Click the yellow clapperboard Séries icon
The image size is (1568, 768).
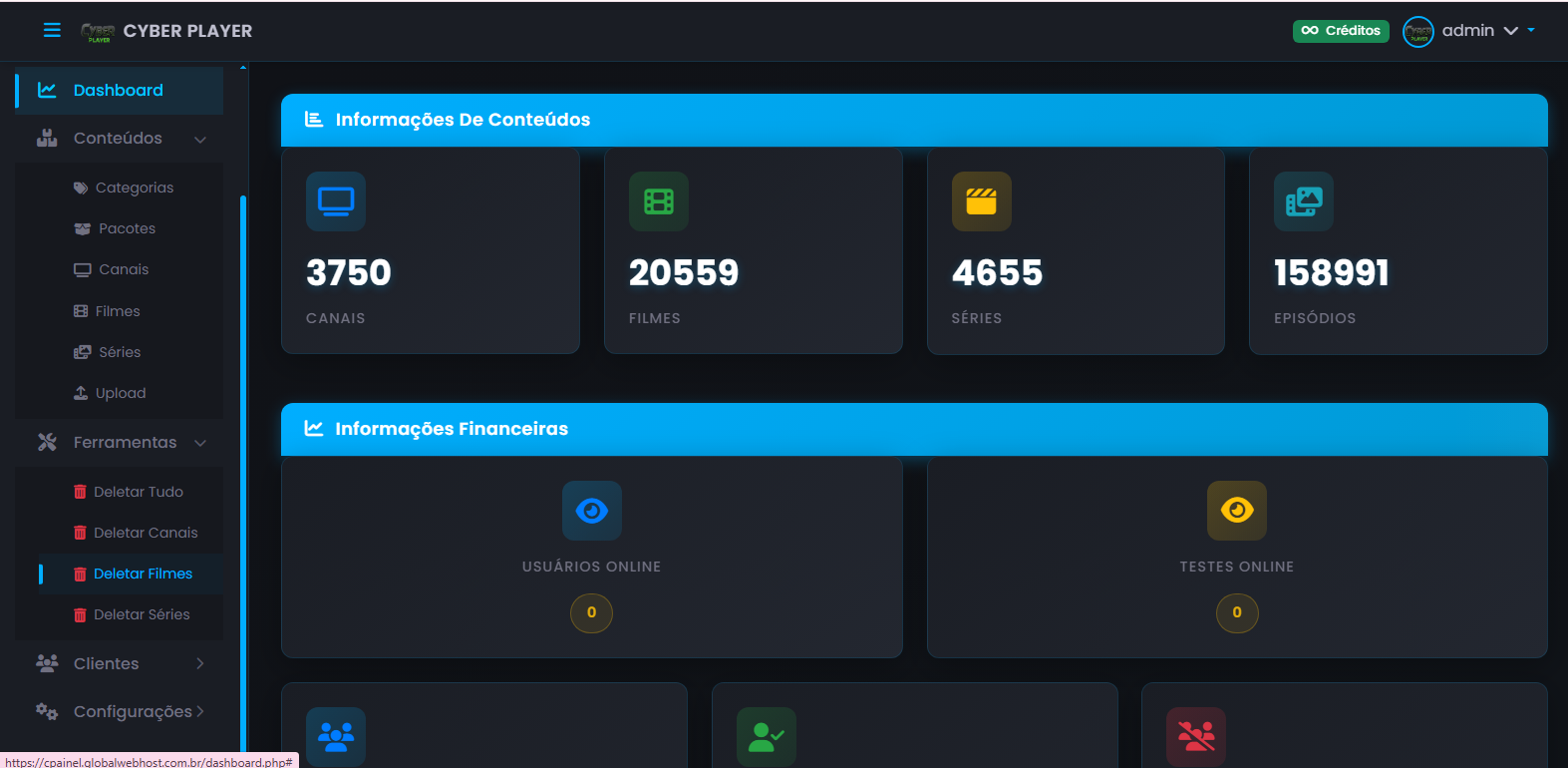coord(981,201)
